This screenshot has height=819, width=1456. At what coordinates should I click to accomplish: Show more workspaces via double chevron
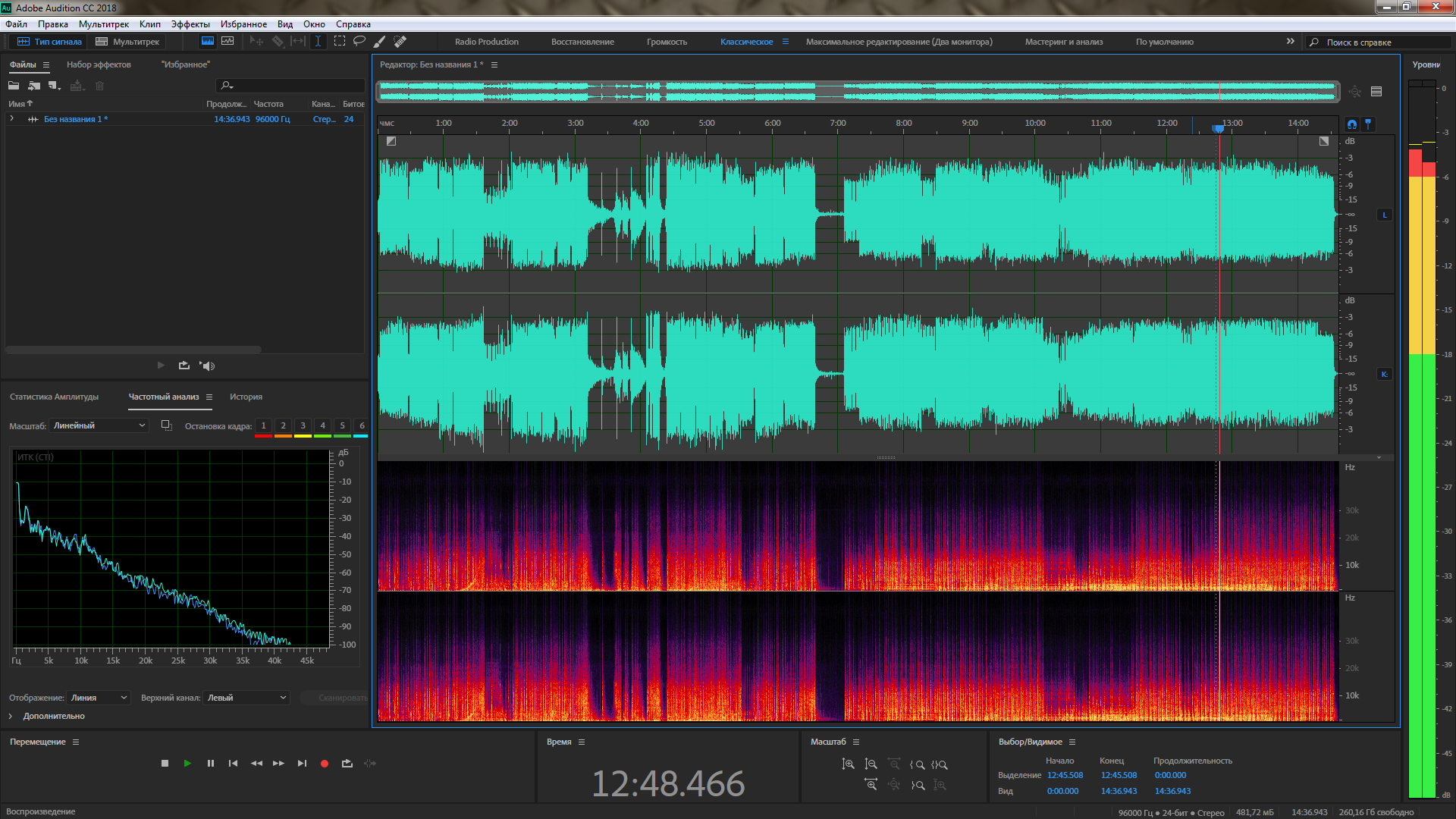point(1290,42)
